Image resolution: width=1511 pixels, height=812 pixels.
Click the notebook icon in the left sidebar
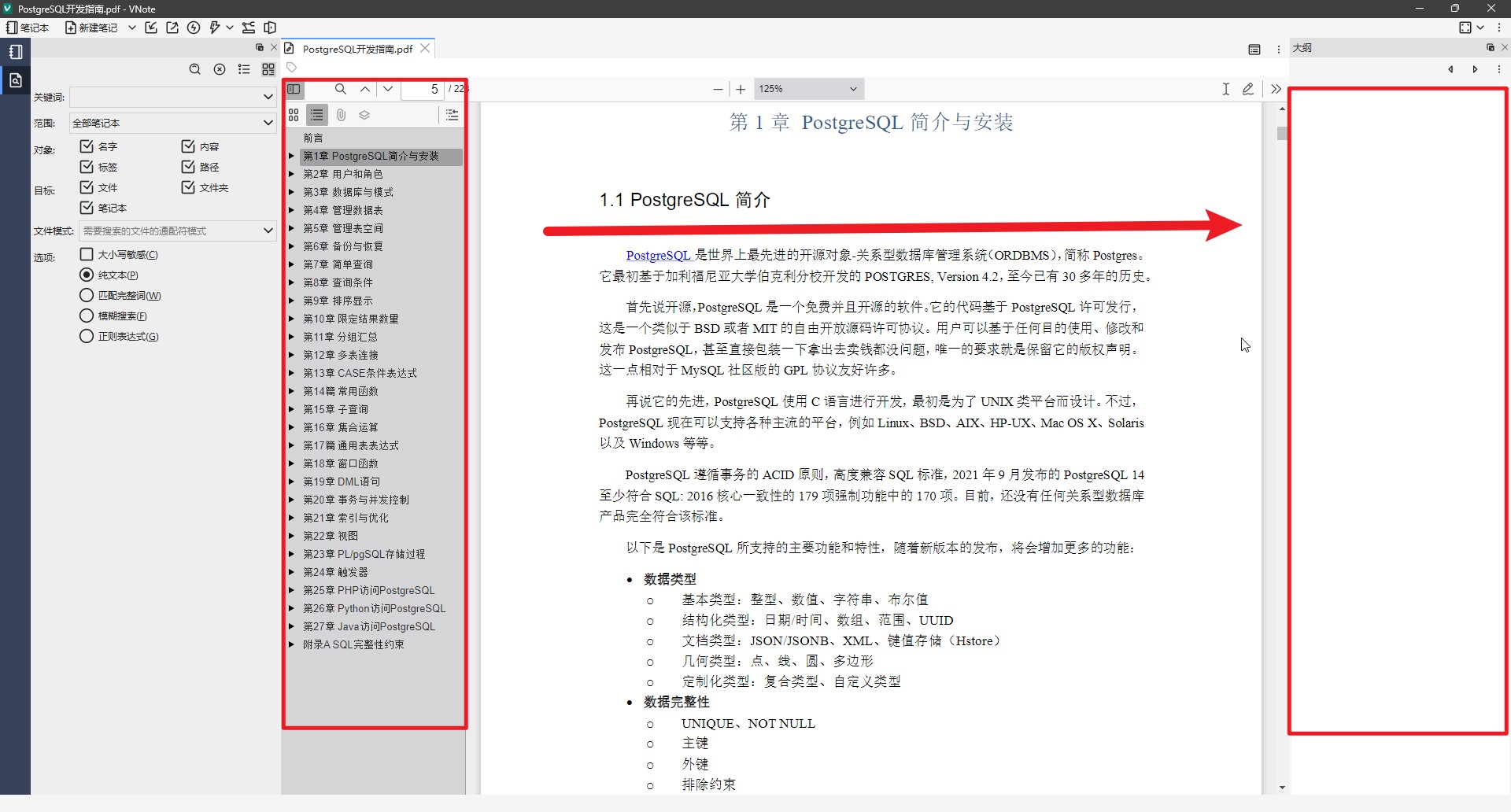pos(15,51)
